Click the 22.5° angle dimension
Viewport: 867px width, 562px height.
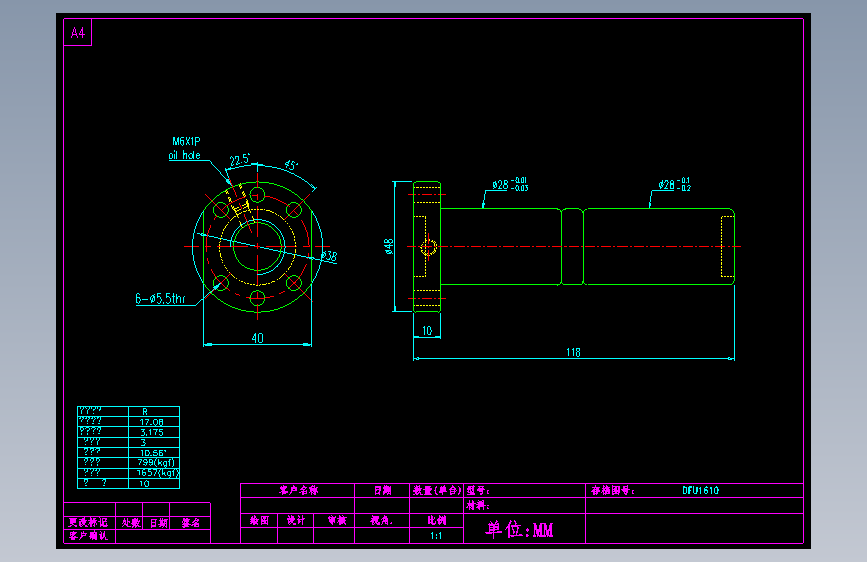(240, 160)
